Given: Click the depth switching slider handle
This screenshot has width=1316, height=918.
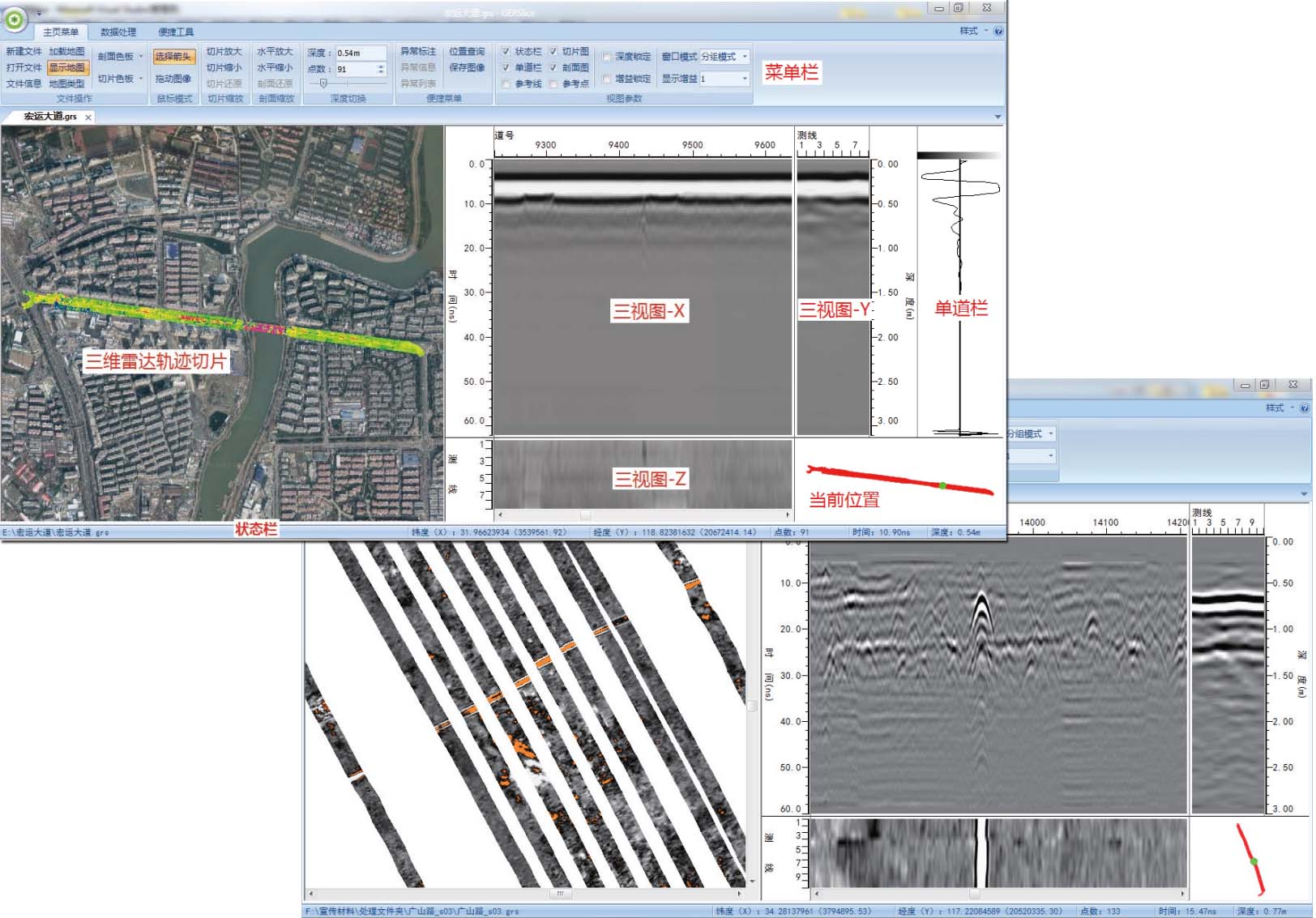Looking at the screenshot, I should tap(323, 83).
